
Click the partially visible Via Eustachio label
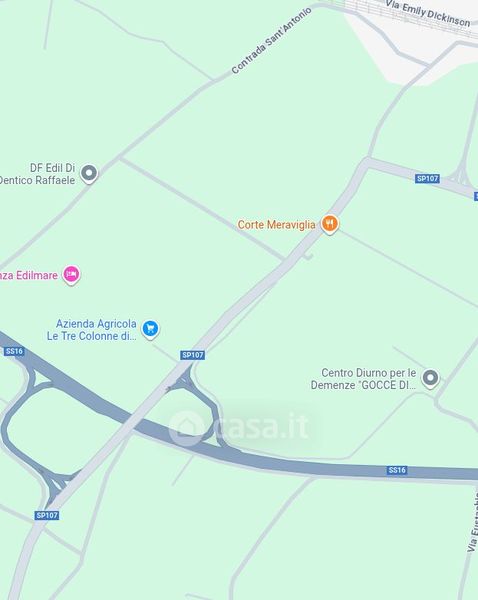coord(473,522)
